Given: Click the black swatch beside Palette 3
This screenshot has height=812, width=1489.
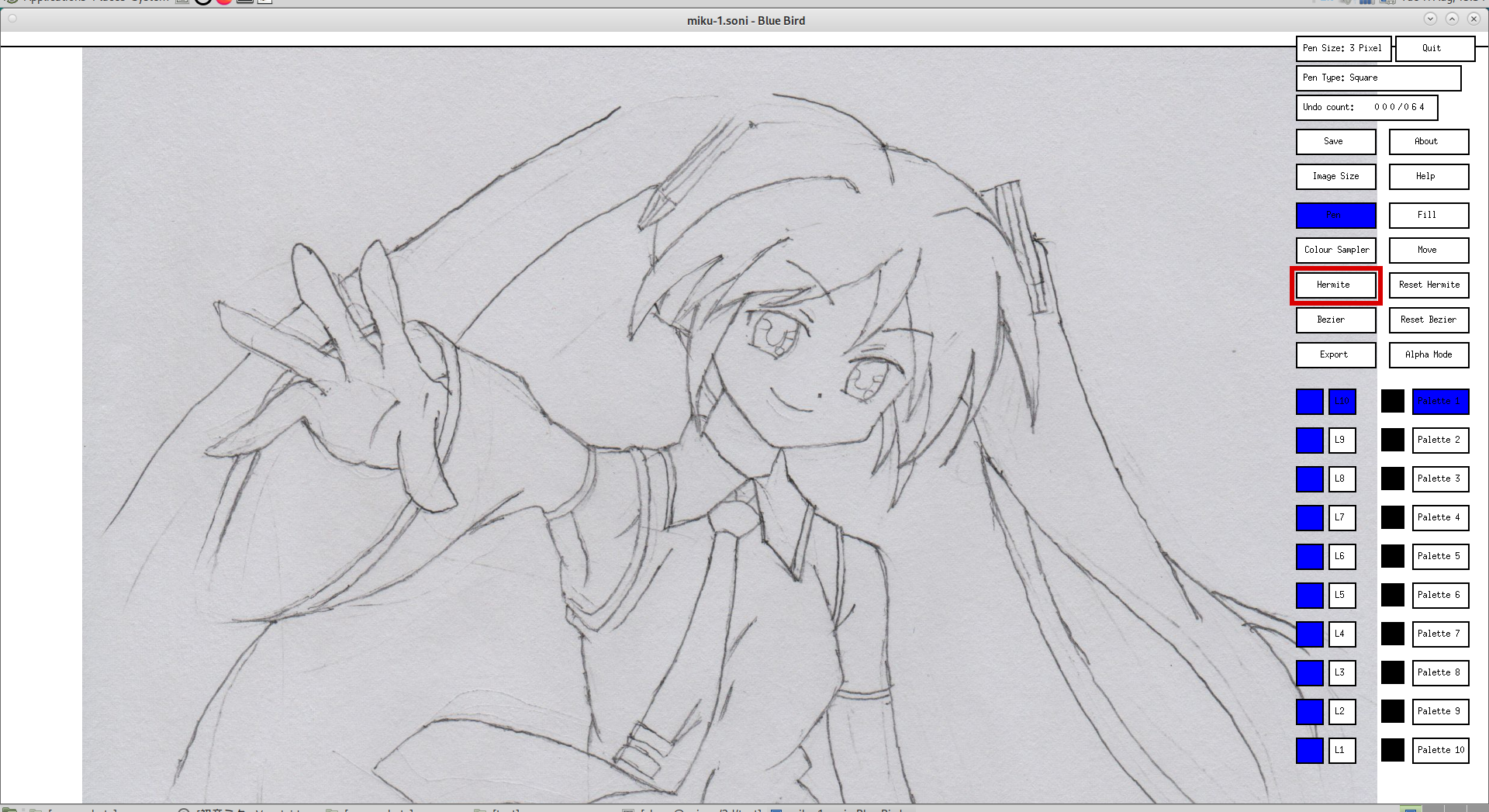Looking at the screenshot, I should pyautogui.click(x=1393, y=479).
